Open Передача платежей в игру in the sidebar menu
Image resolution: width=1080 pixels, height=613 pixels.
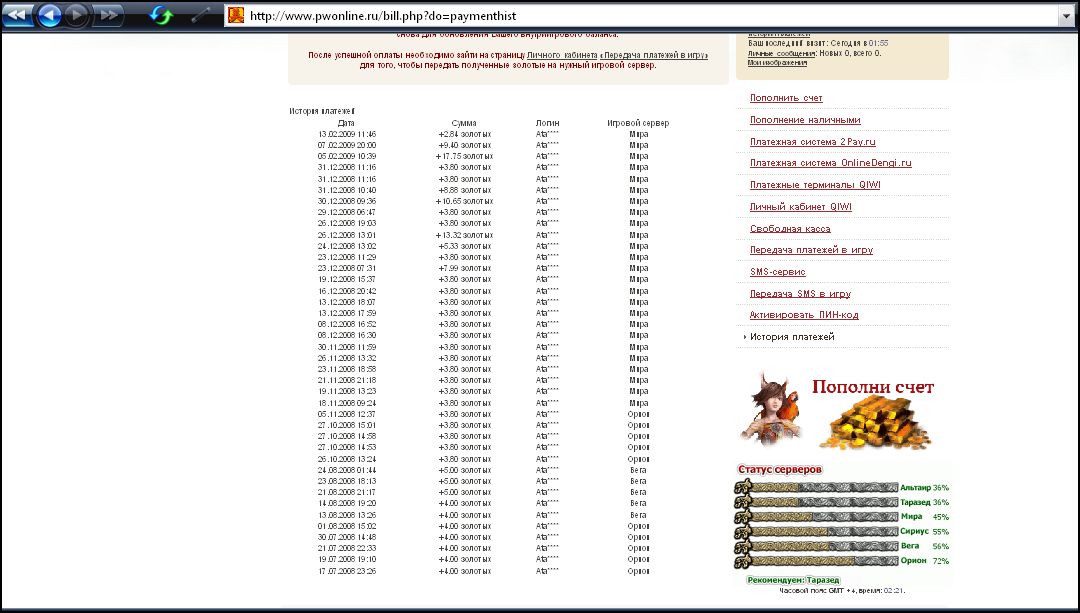(811, 250)
